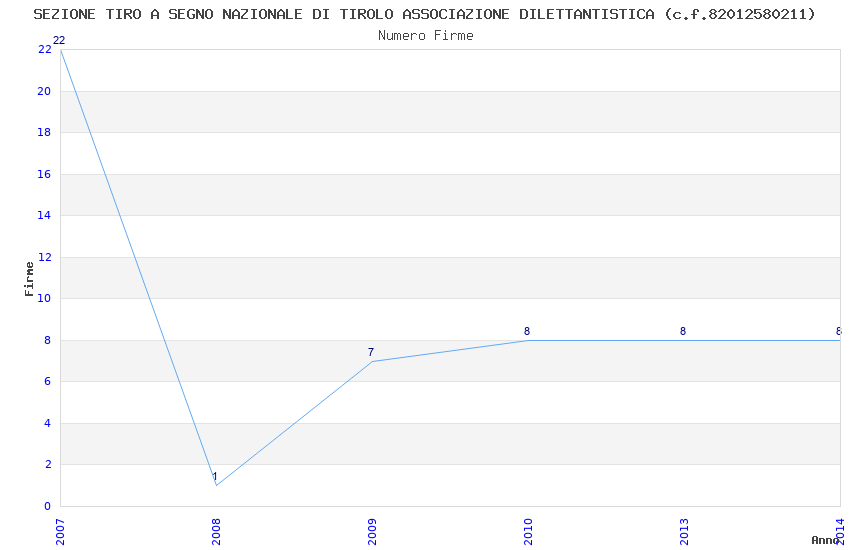Click y-axis tick label 14
Viewport: 850px width, 550px height.
44,216
